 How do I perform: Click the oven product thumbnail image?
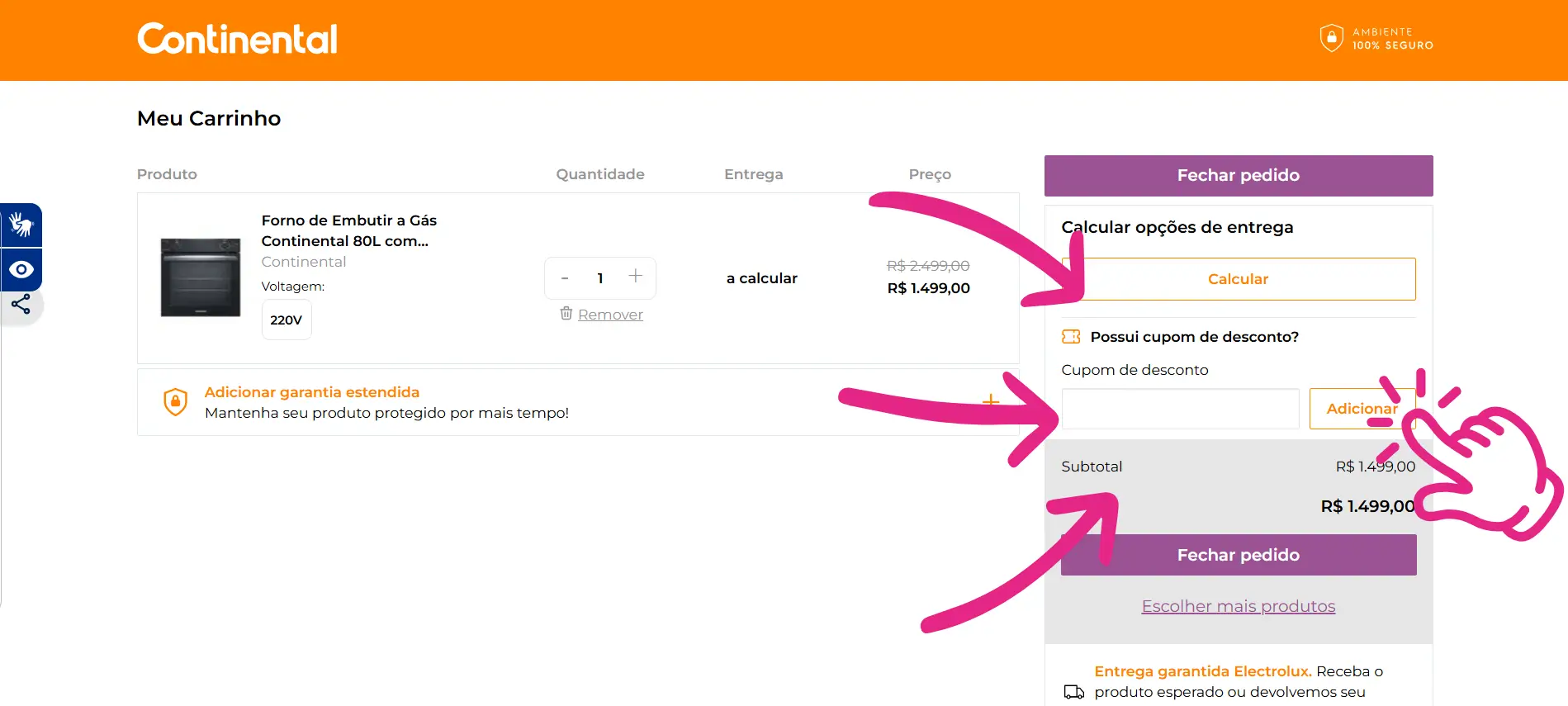201,277
